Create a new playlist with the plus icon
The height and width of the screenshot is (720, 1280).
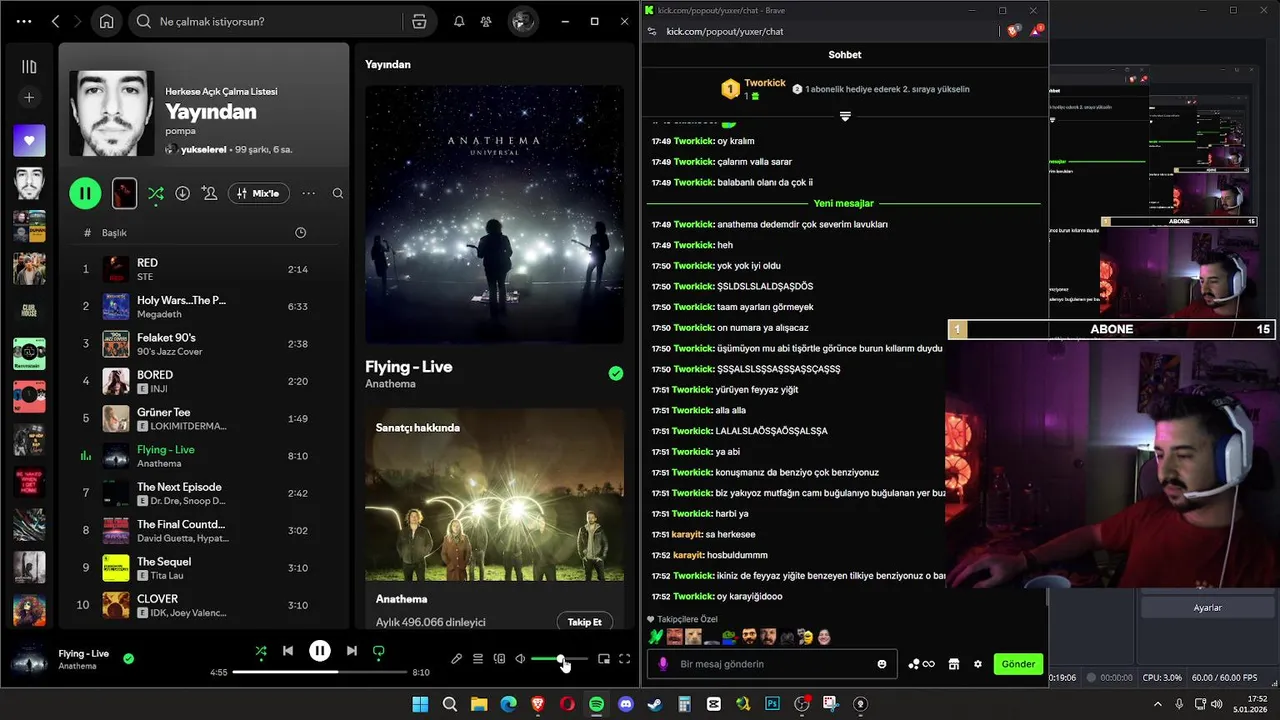pos(29,97)
